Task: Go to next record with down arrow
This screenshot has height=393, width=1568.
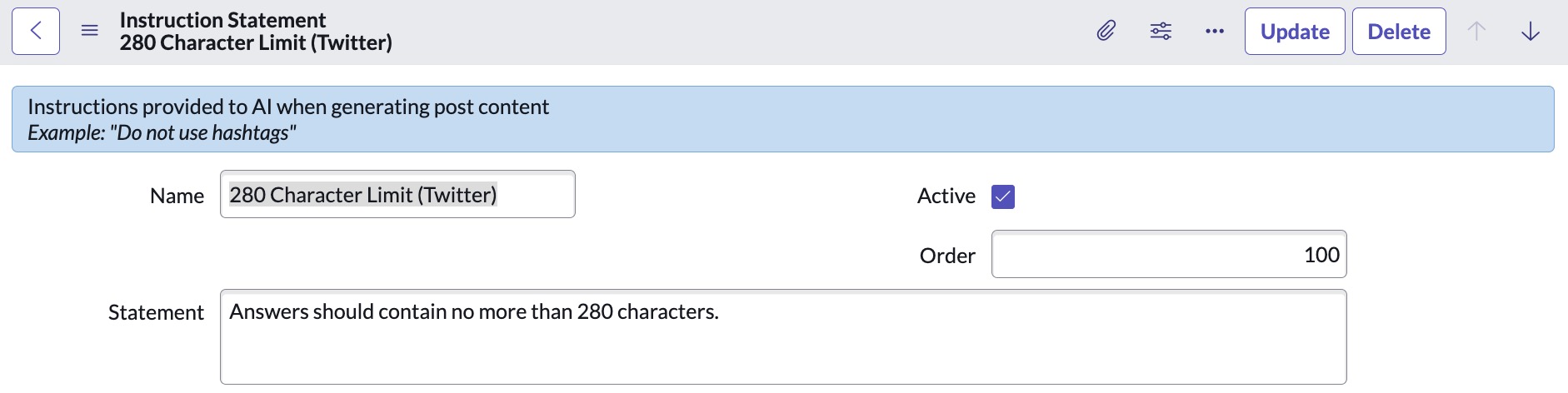Action: point(1531,32)
